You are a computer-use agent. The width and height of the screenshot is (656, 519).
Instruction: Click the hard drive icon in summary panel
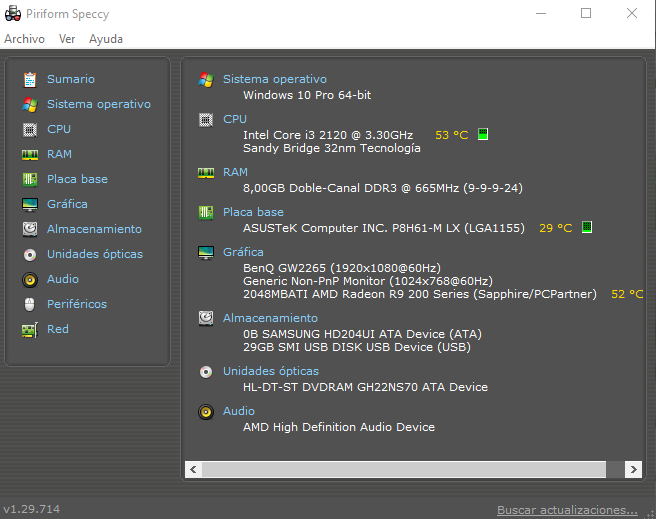(x=206, y=318)
